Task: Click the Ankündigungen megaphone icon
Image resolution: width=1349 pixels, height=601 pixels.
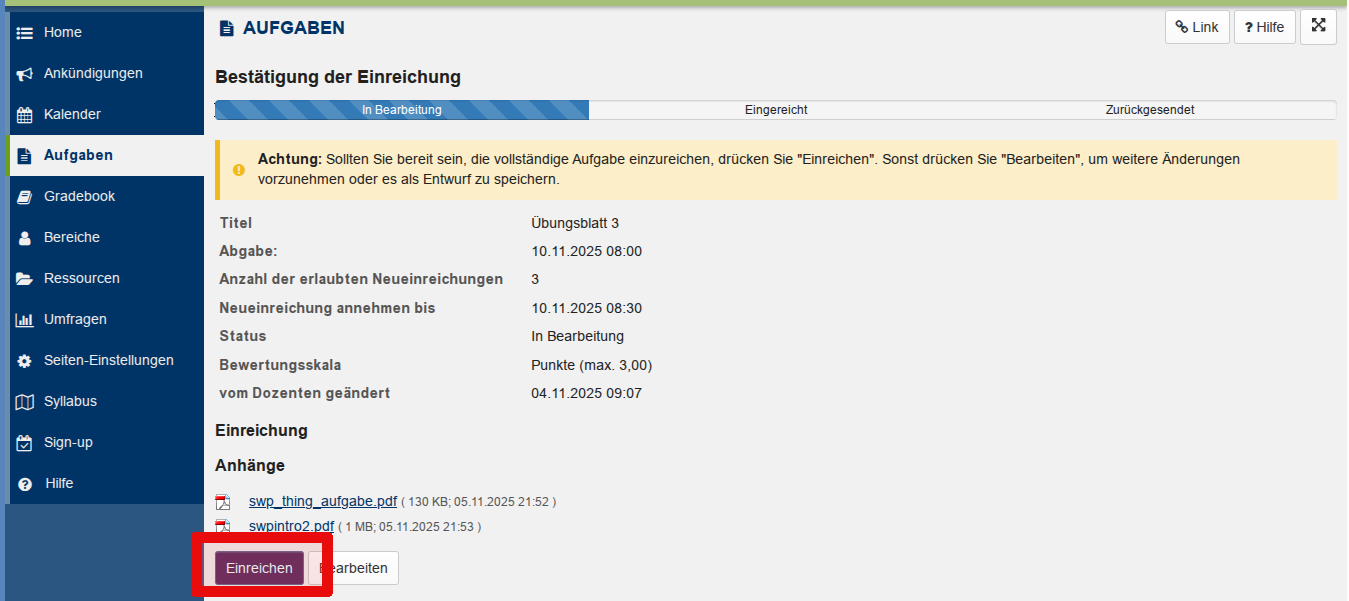Action: pyautogui.click(x=25, y=74)
